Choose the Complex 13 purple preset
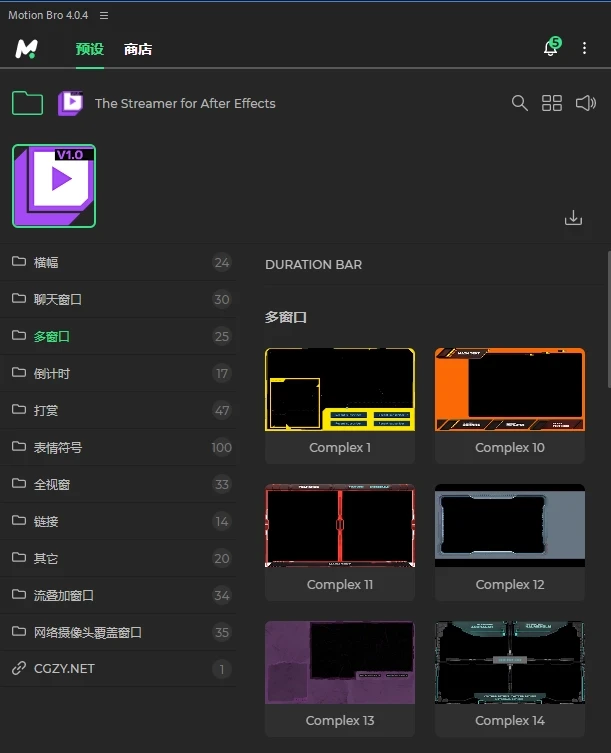 340,662
